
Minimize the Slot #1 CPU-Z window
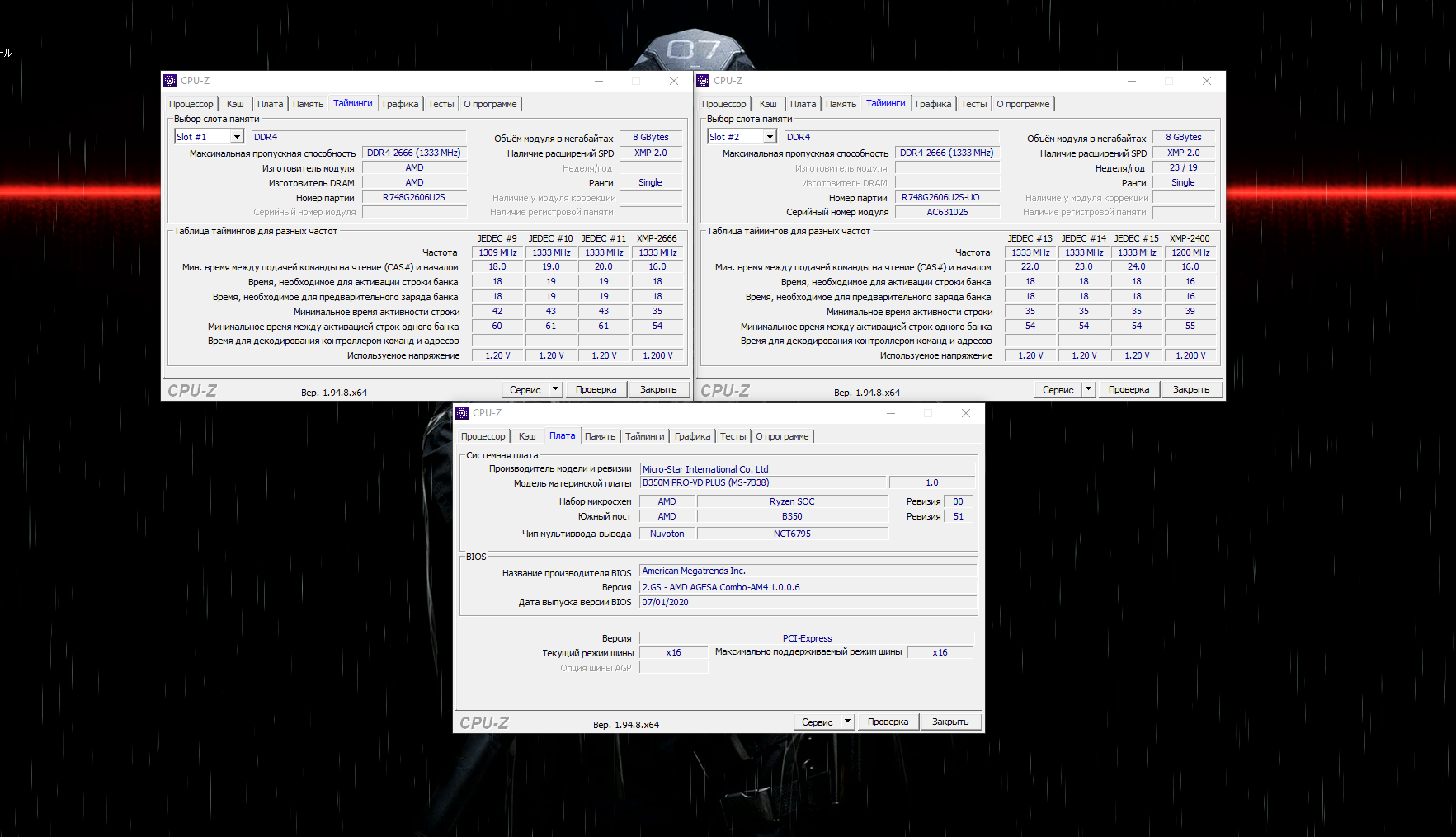[x=599, y=81]
